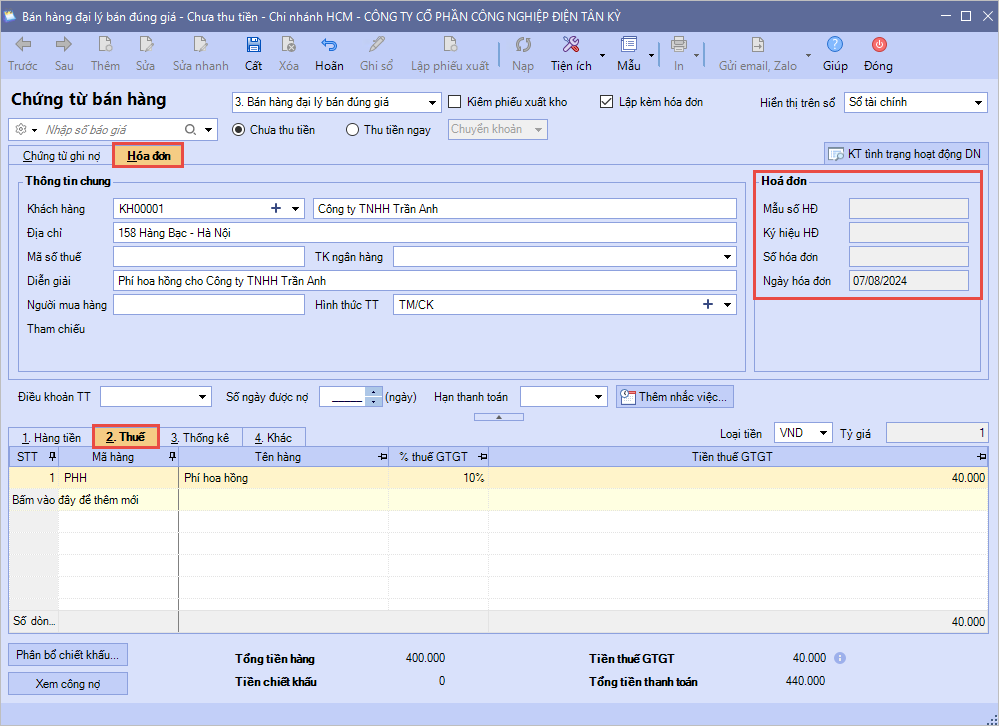Expand the TK ngân hàng dropdown
This screenshot has height=726, width=999.
727,258
